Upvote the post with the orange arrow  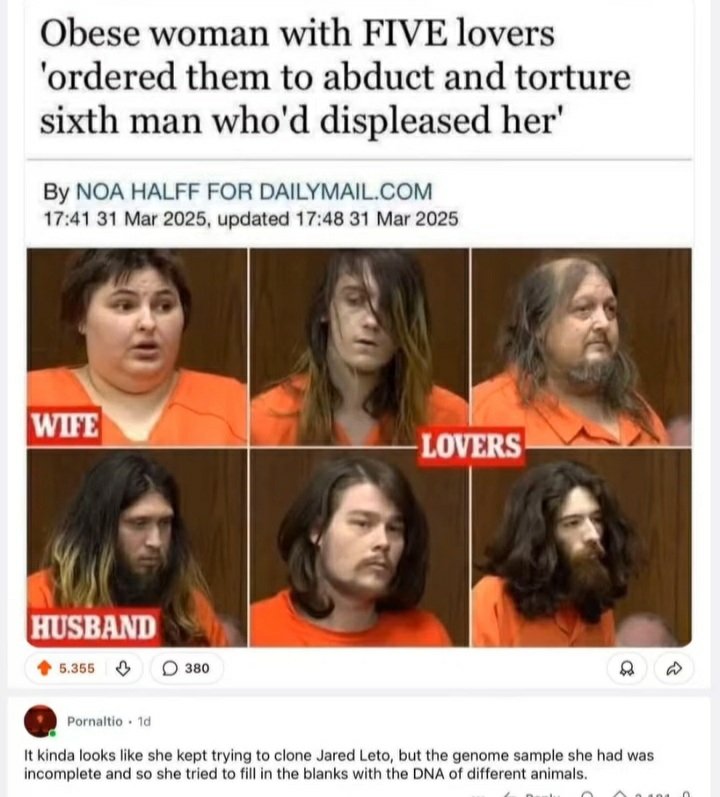pyautogui.click(x=45, y=668)
